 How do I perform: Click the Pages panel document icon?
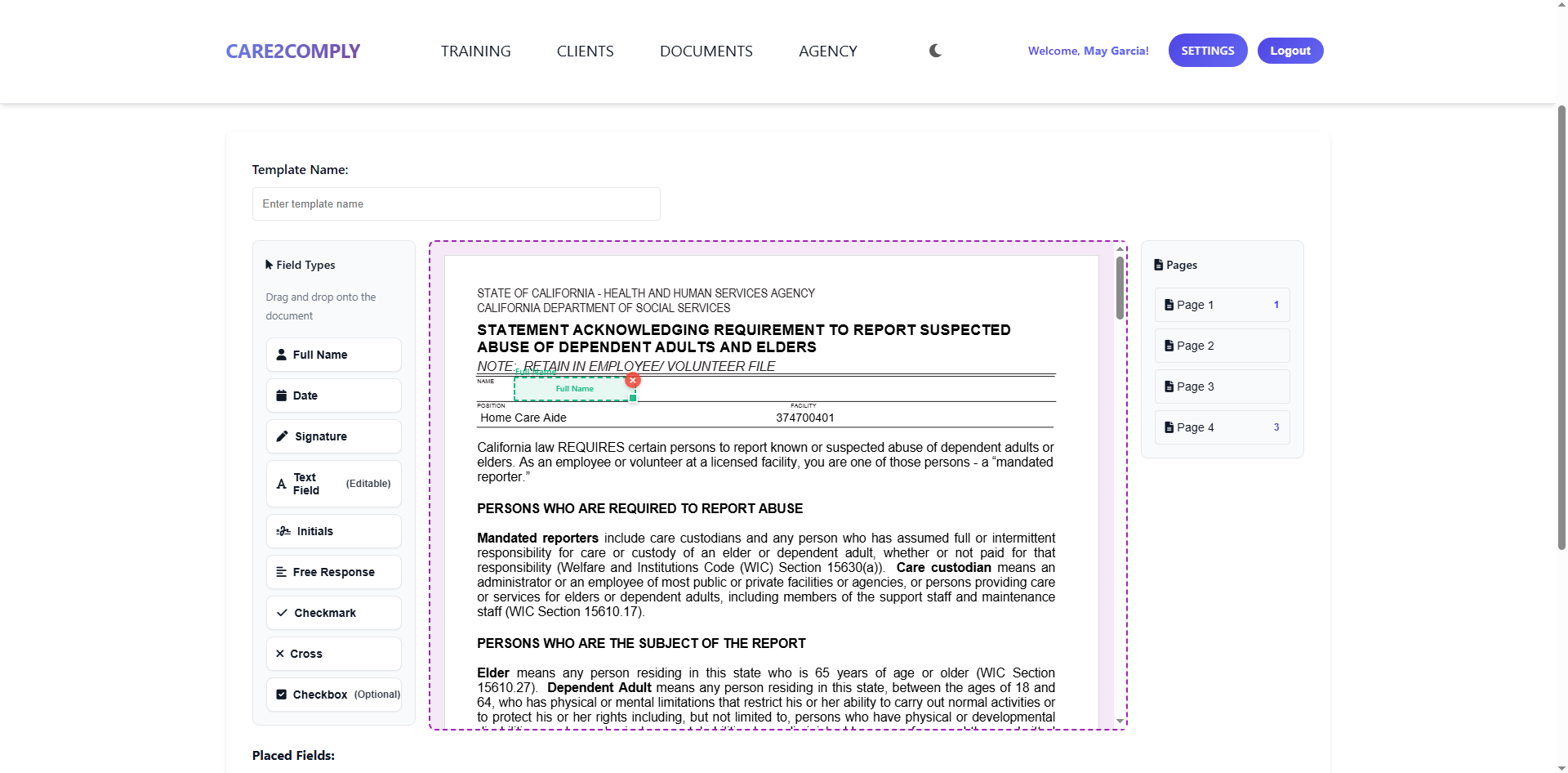tap(1160, 264)
